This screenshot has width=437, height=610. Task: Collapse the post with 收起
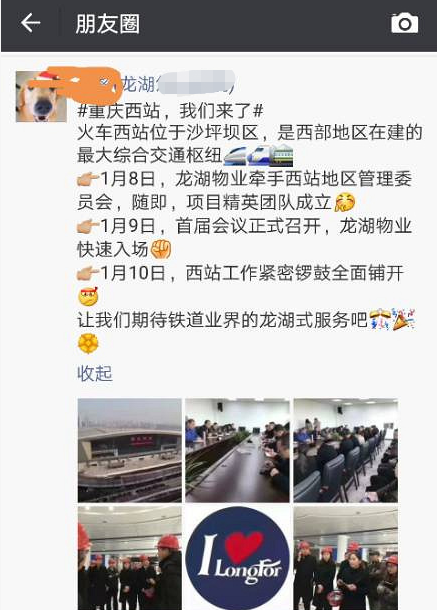pos(95,373)
